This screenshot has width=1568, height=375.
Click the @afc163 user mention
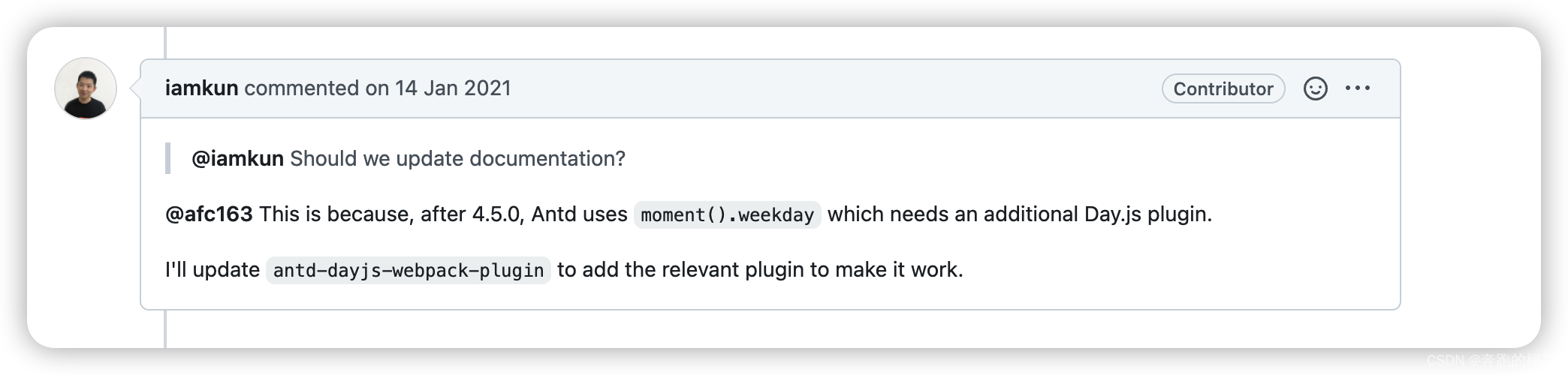(209, 214)
